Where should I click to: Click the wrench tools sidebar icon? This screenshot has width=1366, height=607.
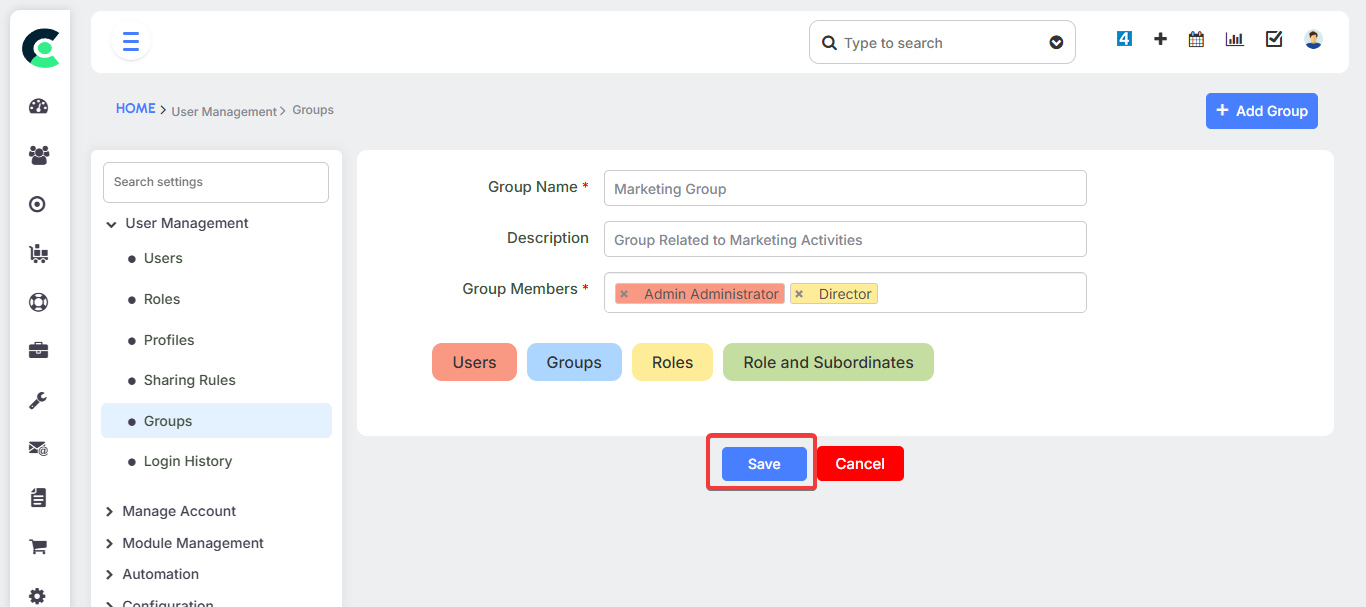click(x=38, y=400)
